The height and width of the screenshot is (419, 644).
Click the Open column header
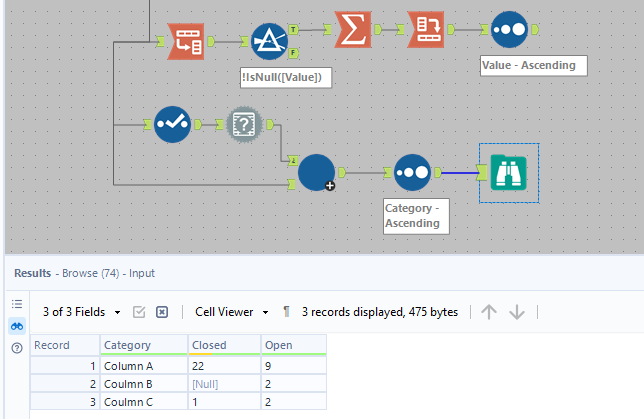[294, 345]
